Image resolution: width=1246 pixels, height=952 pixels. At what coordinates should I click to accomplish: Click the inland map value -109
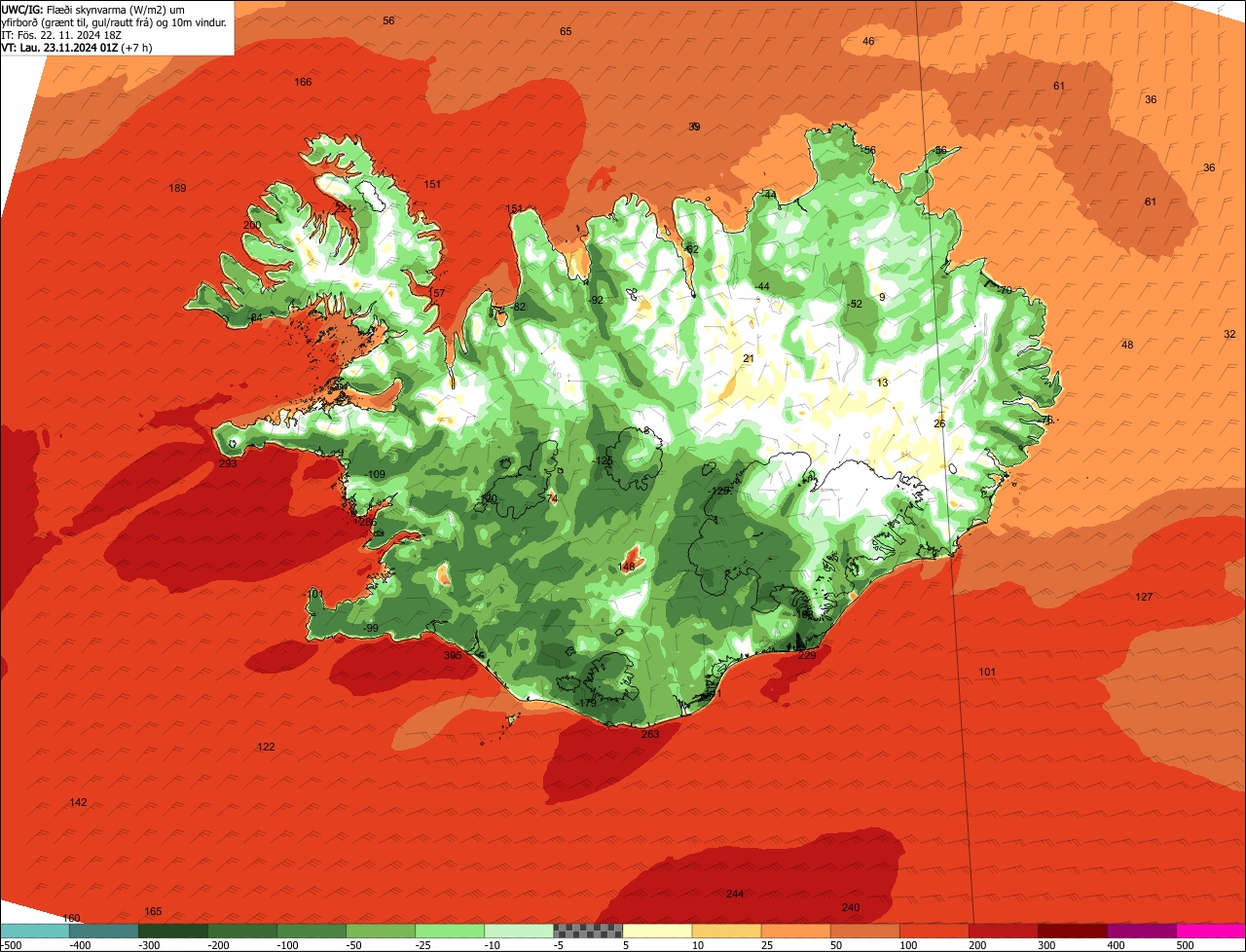point(375,474)
